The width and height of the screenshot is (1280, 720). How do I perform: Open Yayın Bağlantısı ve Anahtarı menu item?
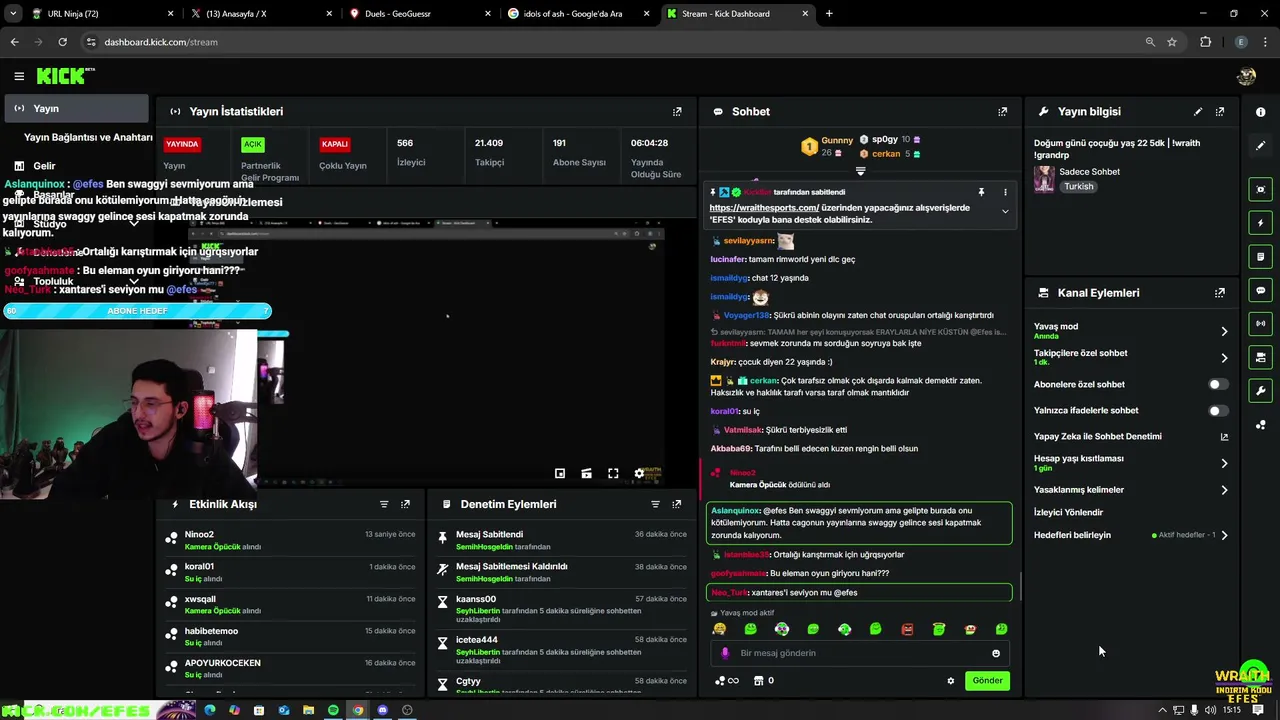point(88,137)
